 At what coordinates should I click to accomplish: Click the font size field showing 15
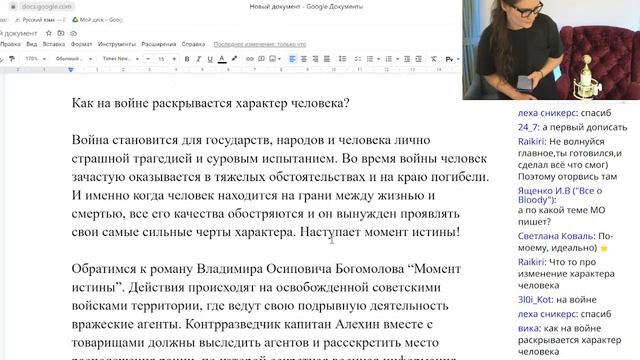161,59
